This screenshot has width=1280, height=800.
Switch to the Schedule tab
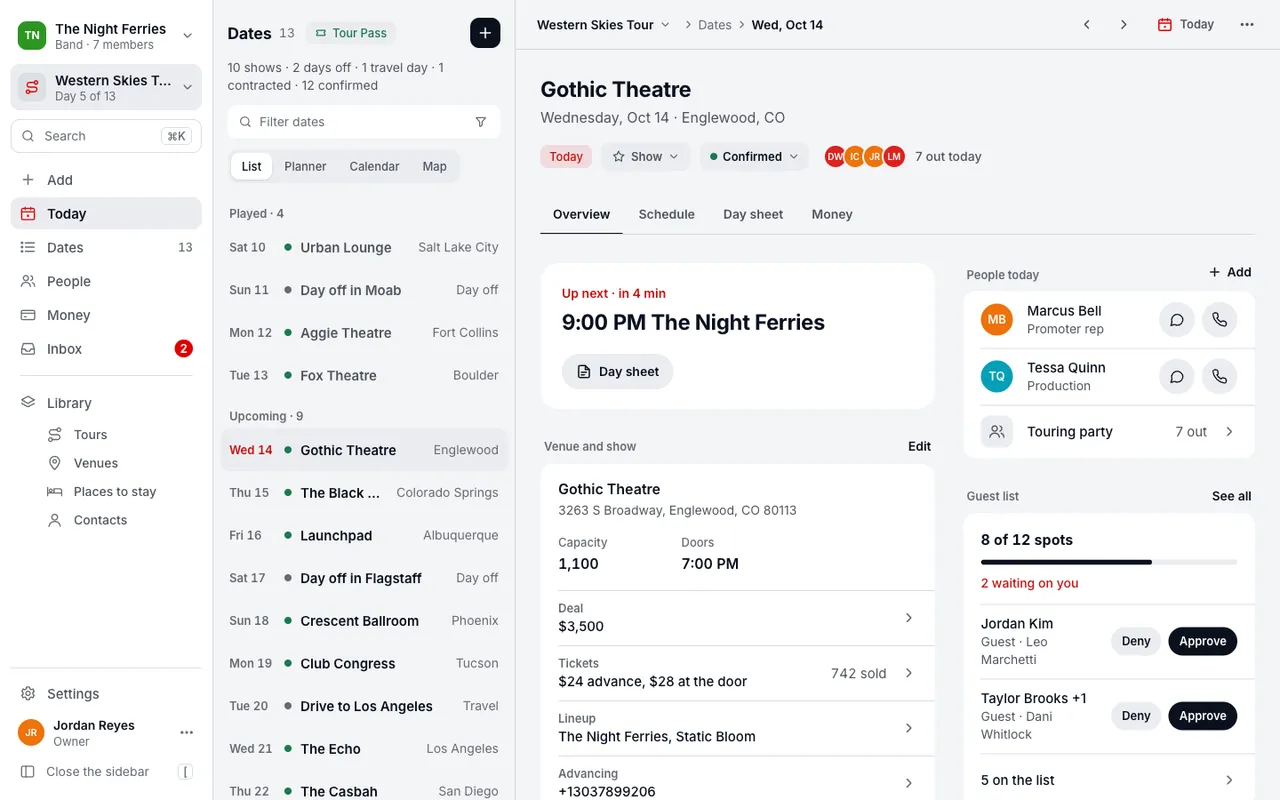click(667, 215)
